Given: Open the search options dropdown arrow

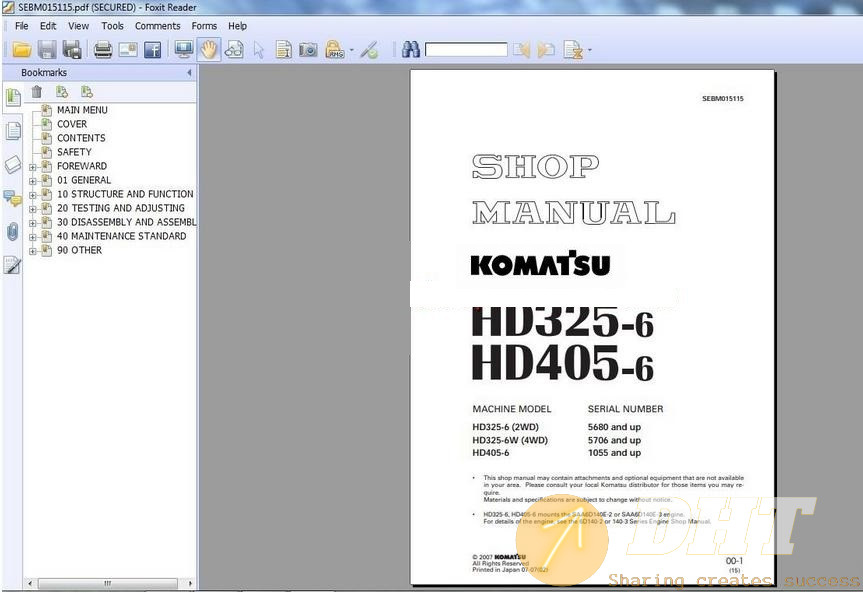Looking at the screenshot, I should point(589,50).
